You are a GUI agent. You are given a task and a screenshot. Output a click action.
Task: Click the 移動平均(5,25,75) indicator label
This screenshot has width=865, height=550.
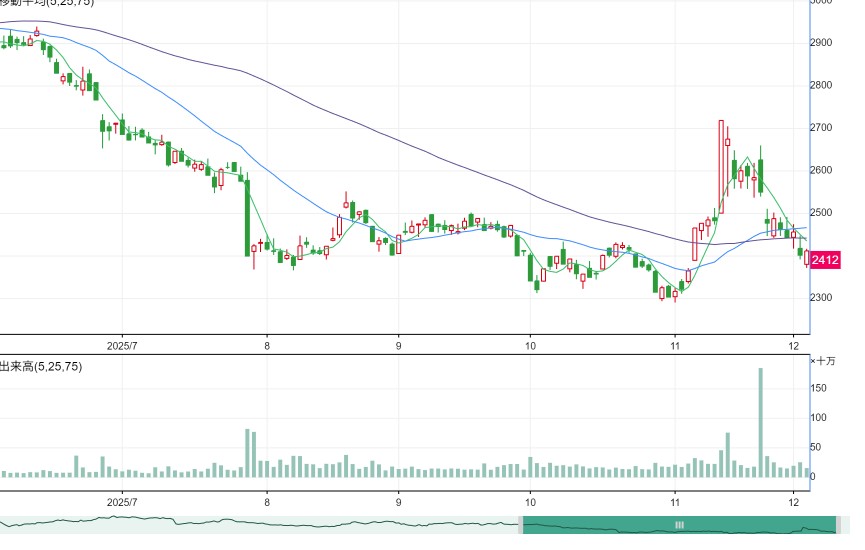point(47,3)
